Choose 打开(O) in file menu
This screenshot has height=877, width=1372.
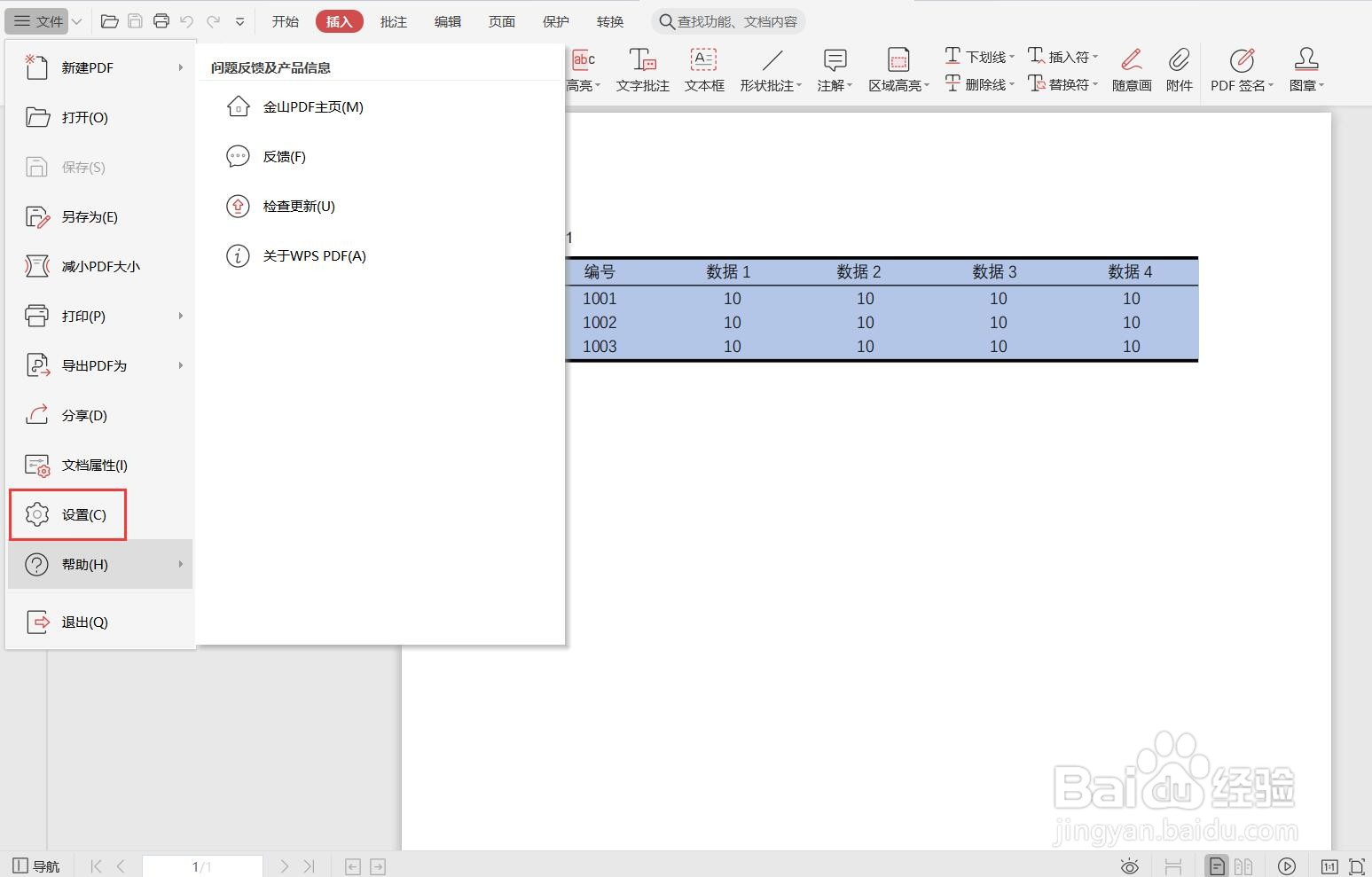pyautogui.click(x=100, y=117)
